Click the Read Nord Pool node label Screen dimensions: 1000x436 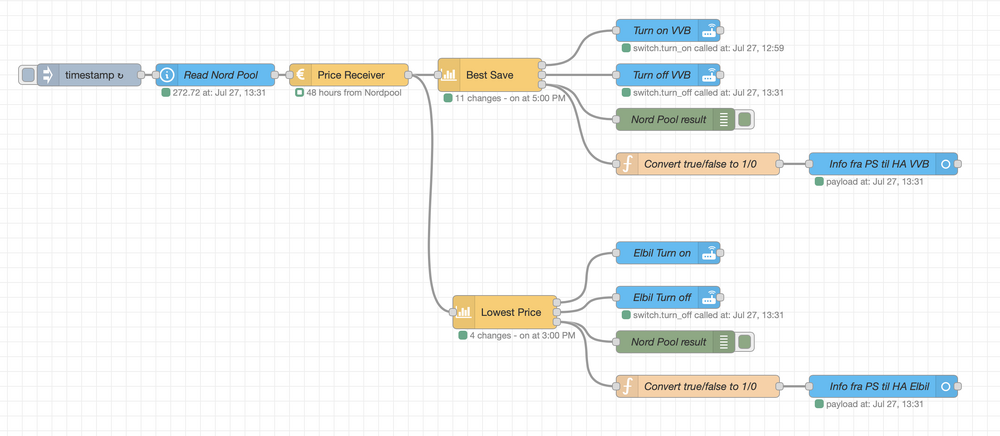[x=221, y=75]
